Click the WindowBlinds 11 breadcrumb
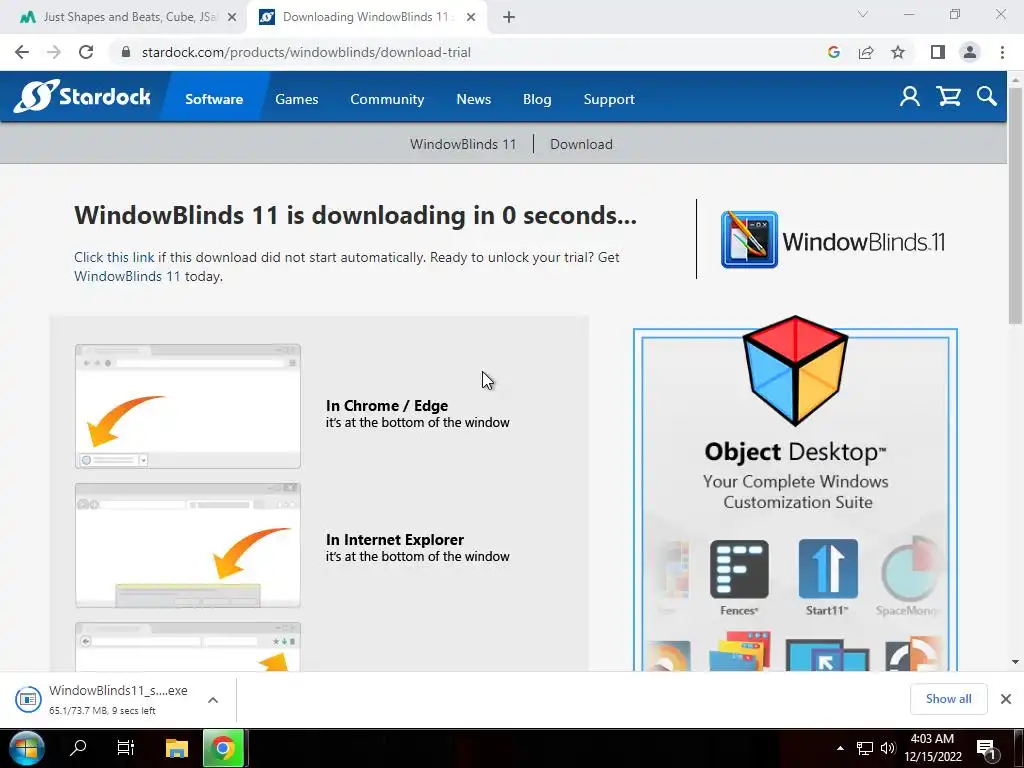The height and width of the screenshot is (768, 1024). point(463,144)
